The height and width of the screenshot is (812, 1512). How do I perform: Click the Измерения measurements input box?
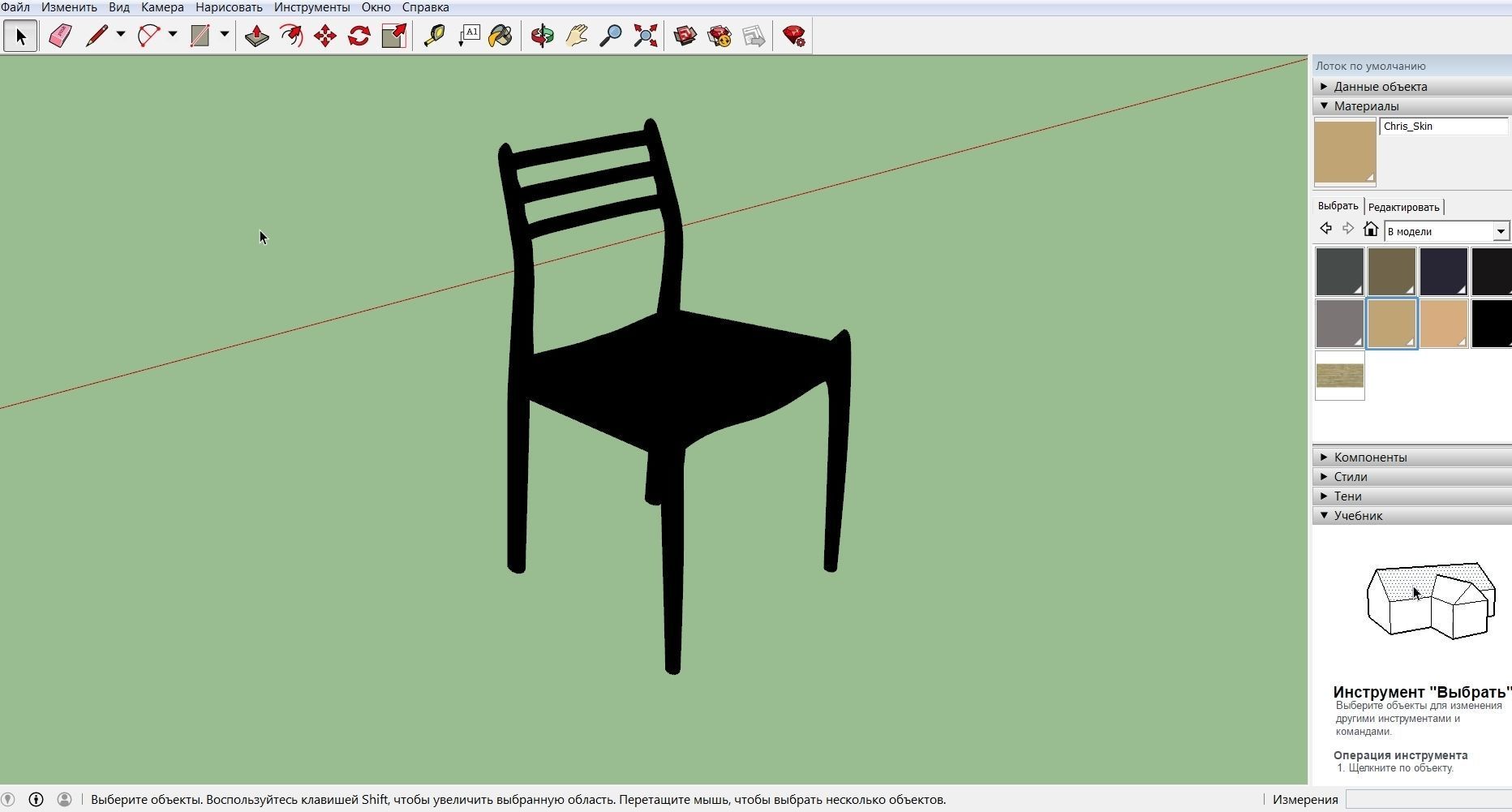pyautogui.click(x=1428, y=800)
